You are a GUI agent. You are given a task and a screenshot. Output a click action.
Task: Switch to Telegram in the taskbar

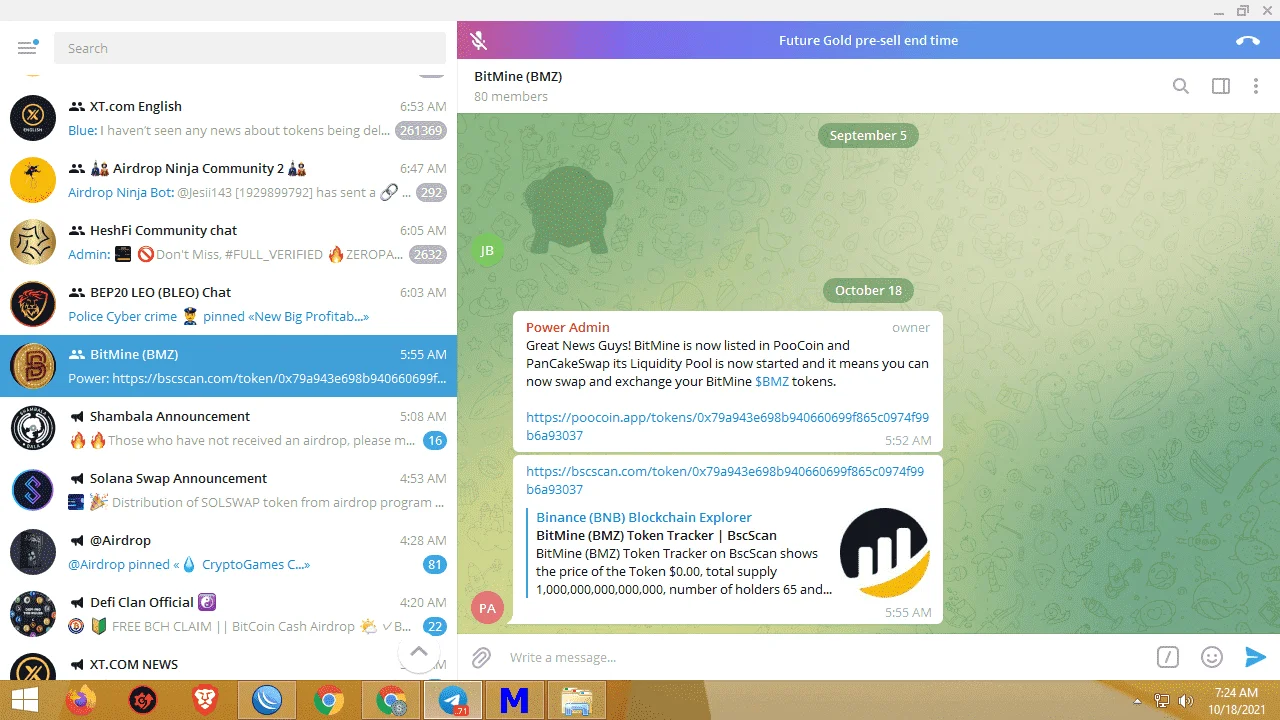[453, 700]
